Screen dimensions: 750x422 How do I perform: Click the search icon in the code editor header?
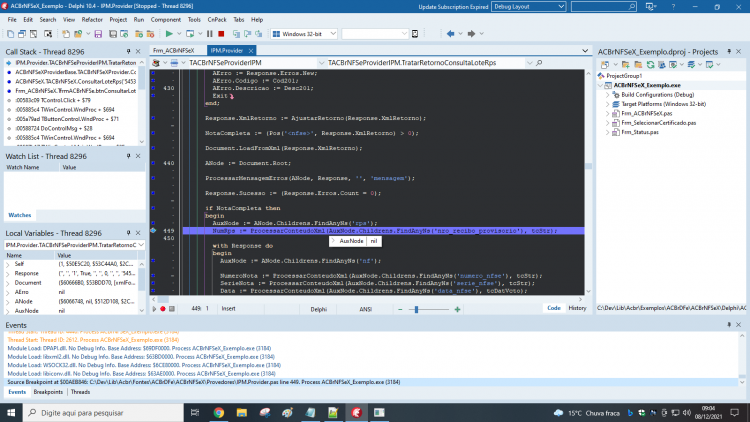point(539,63)
